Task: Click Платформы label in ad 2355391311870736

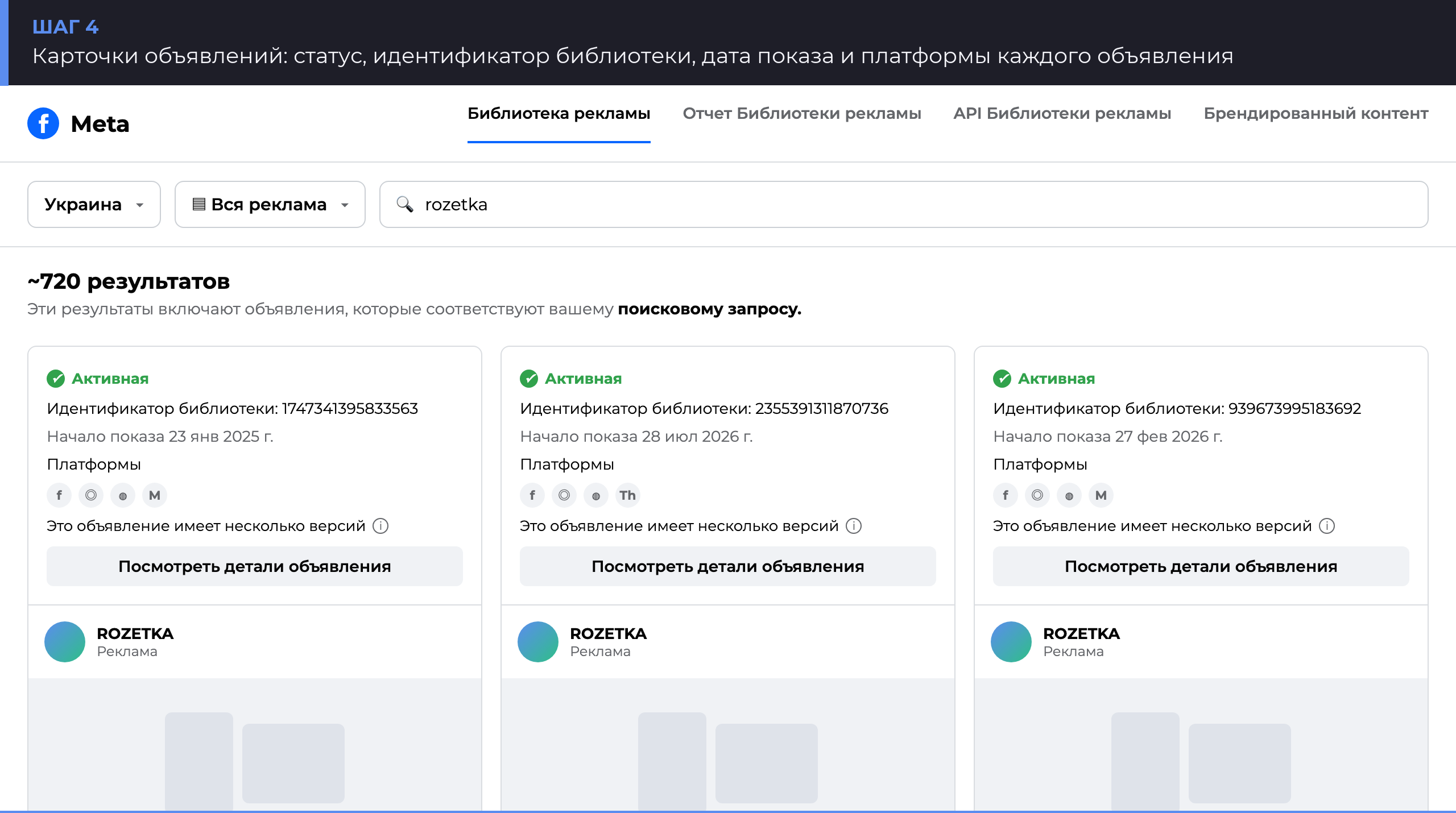Action: [567, 464]
